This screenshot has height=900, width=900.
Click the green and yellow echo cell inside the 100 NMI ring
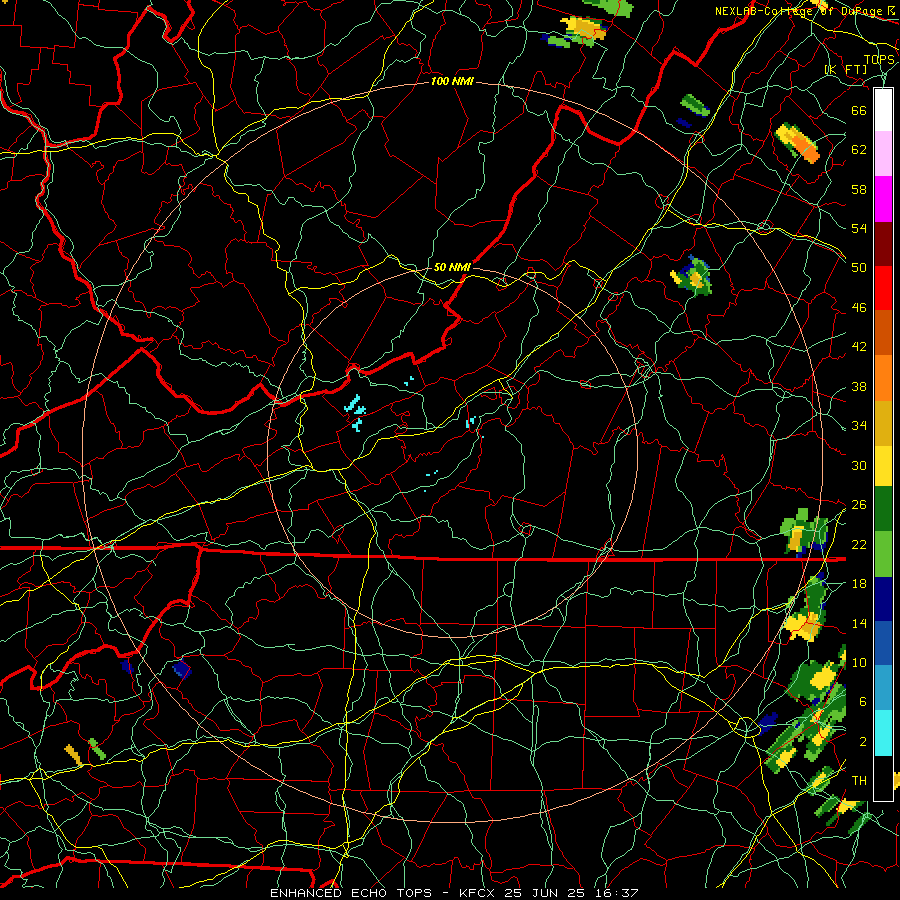692,277
